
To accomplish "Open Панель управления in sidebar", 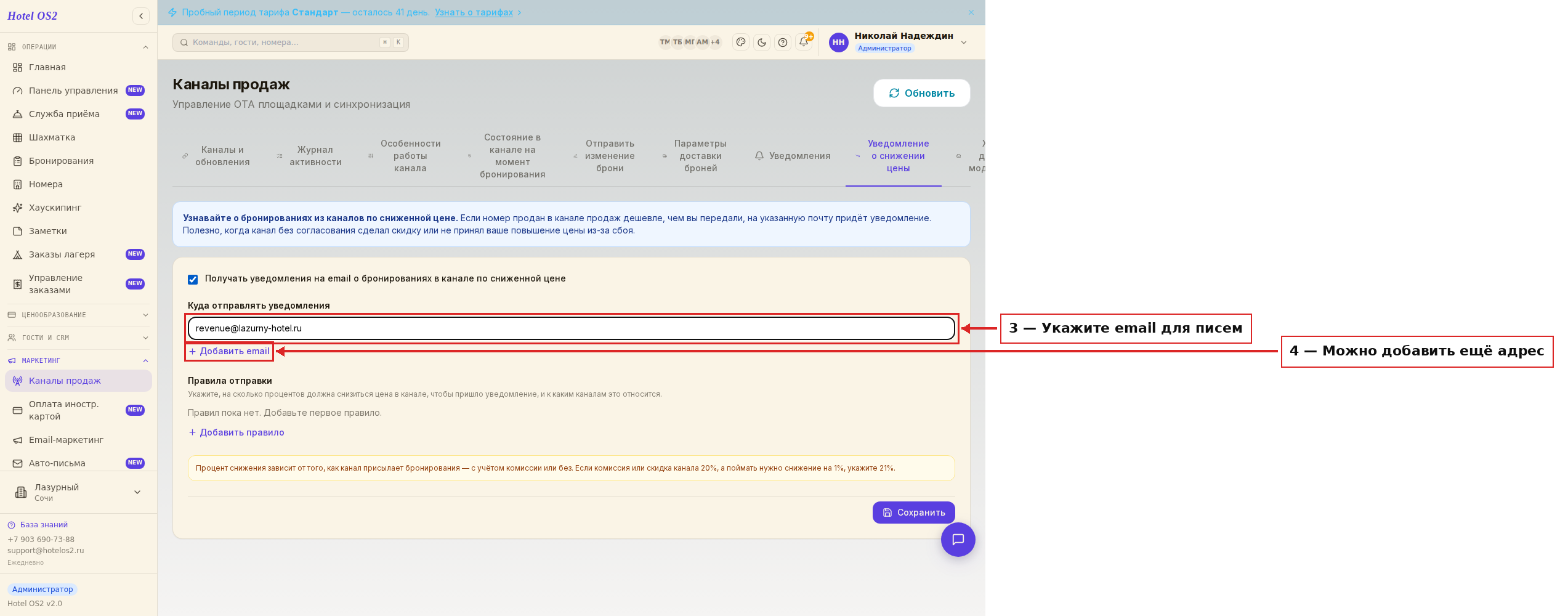I will [x=78, y=91].
